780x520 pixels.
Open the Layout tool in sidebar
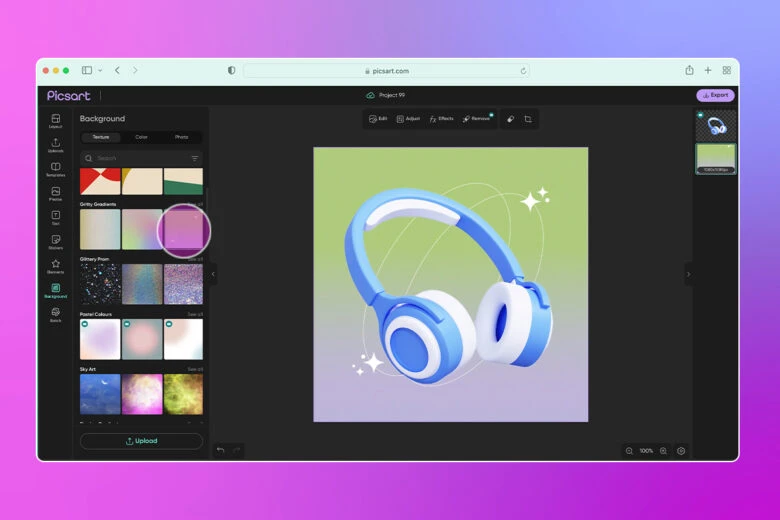tap(56, 121)
